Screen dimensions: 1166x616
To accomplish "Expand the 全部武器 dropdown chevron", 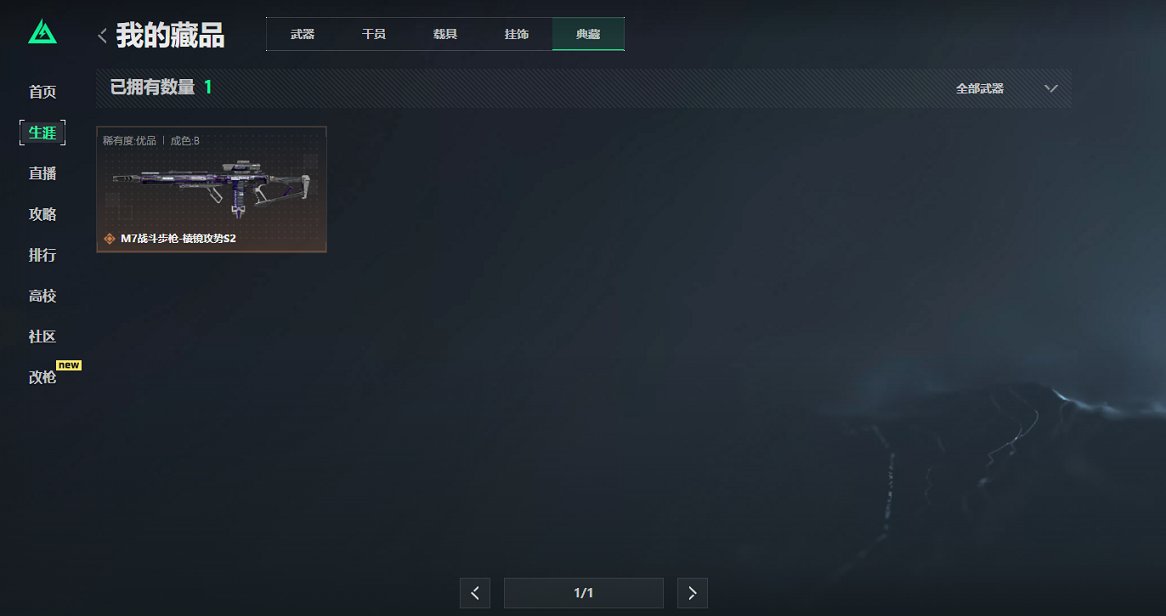I will [1051, 89].
